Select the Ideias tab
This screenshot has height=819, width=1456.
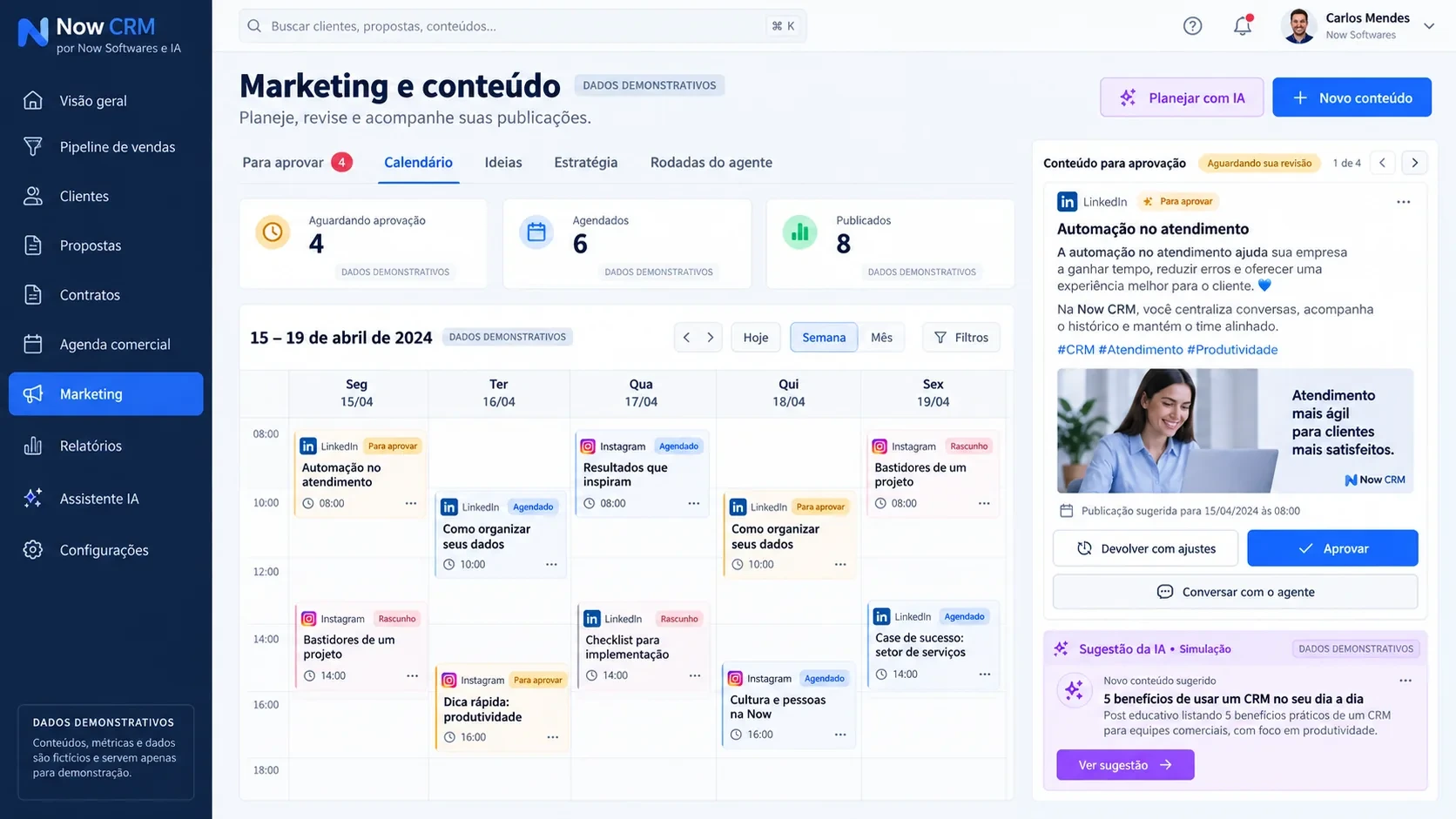[x=503, y=162]
